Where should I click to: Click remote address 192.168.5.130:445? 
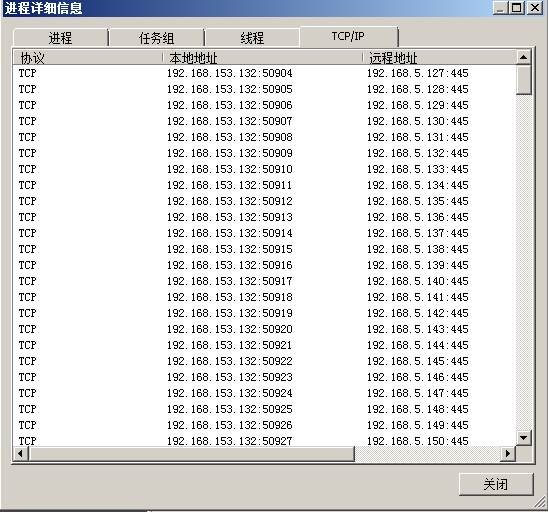418,121
